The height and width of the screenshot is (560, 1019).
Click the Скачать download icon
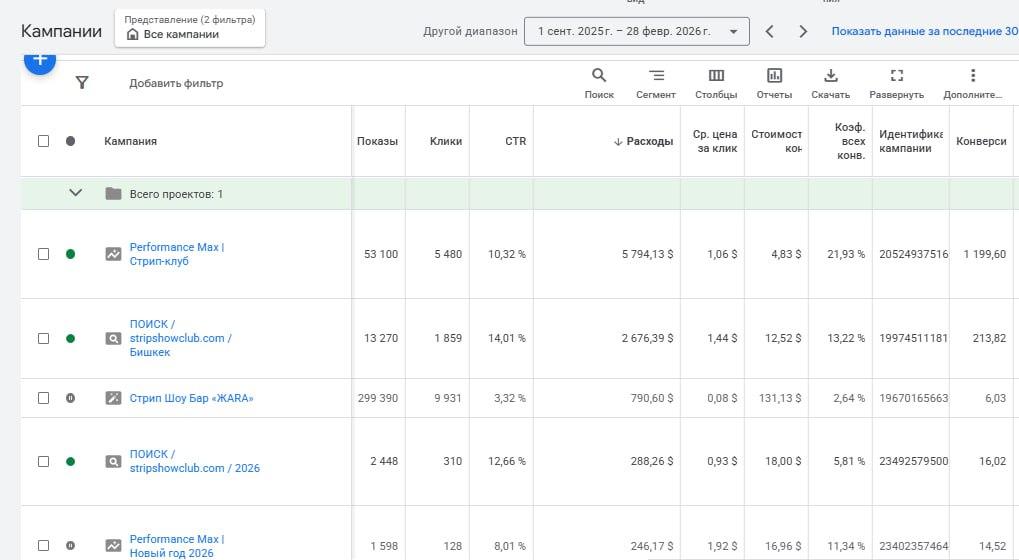pos(830,76)
